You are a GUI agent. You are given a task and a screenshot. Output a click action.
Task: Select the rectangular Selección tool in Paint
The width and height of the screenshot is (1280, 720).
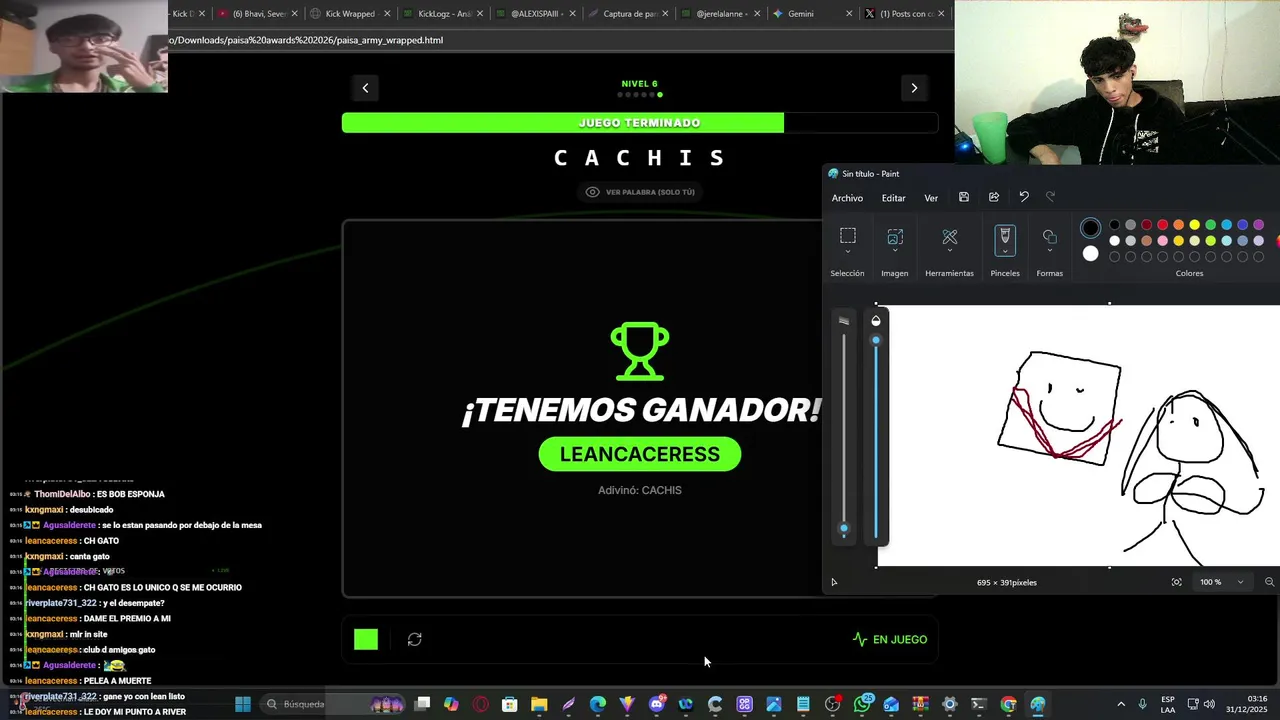click(847, 236)
